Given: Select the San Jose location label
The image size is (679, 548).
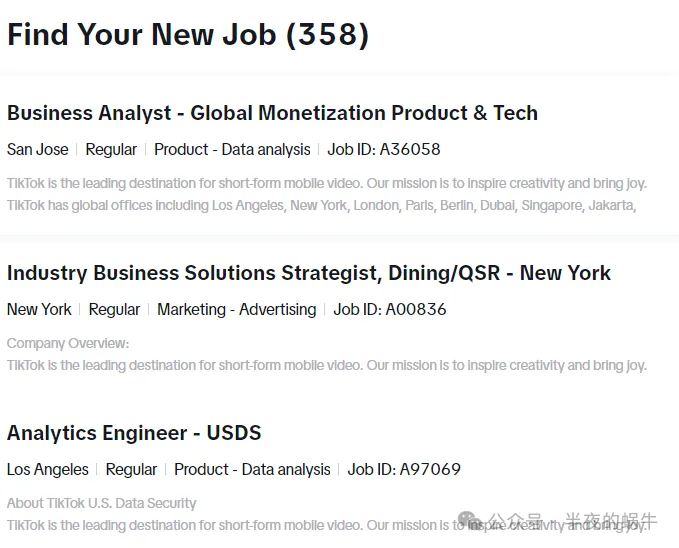Looking at the screenshot, I should point(38,149).
